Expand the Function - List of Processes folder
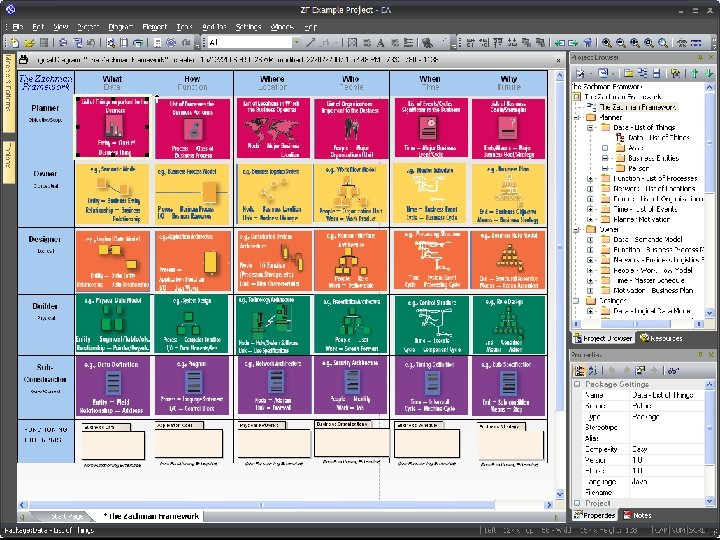The image size is (720, 540). (x=590, y=179)
